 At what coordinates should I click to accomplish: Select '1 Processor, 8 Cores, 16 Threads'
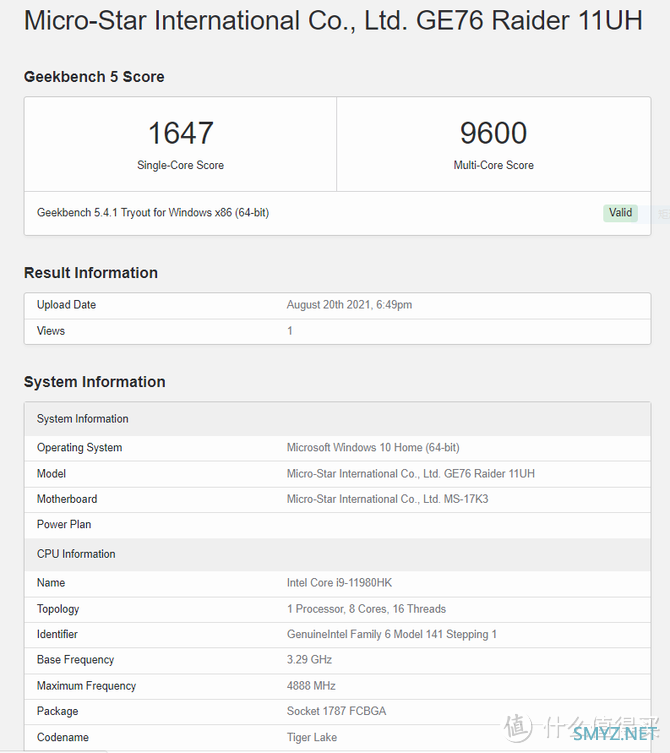pos(366,609)
